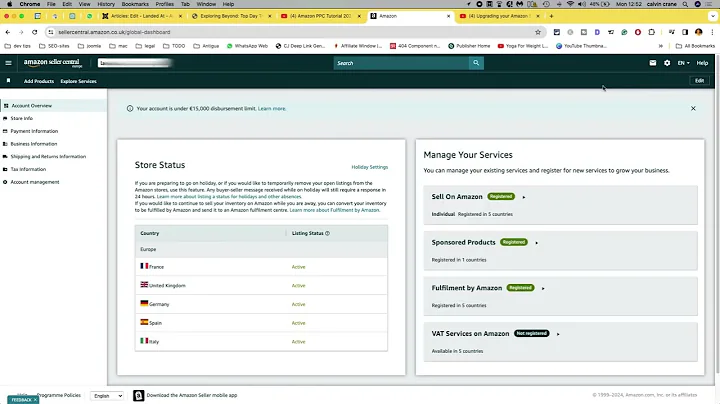Image resolution: width=720 pixels, height=404 pixels.
Task: Open the Chrome extensions puzzle icon
Action: (651, 32)
